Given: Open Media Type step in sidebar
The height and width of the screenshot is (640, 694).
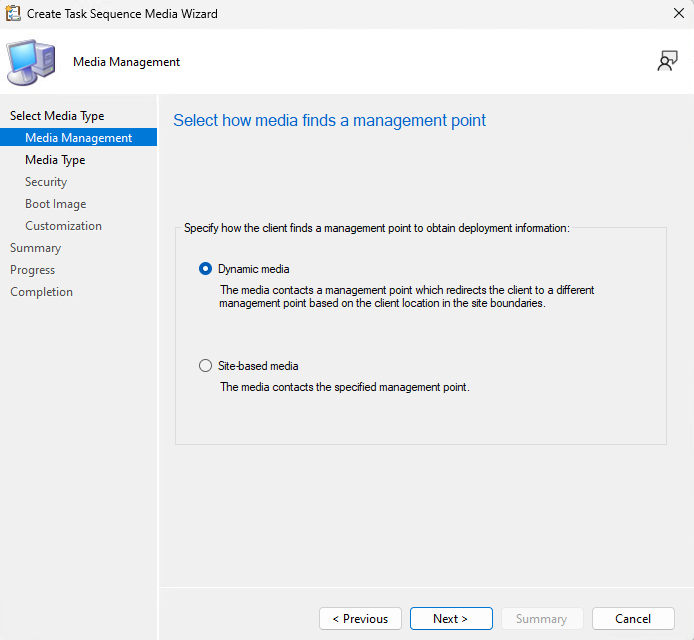Looking at the screenshot, I should (x=55, y=160).
